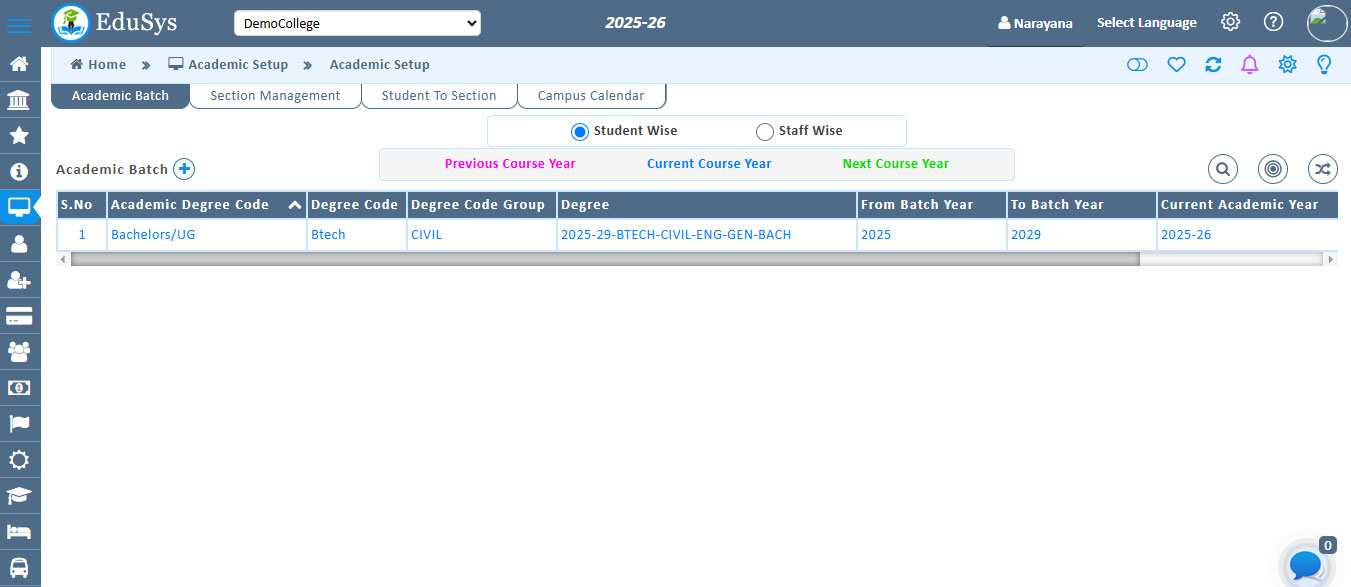Select the Staff Wise radio button
The image size is (1351, 587).
pos(764,131)
